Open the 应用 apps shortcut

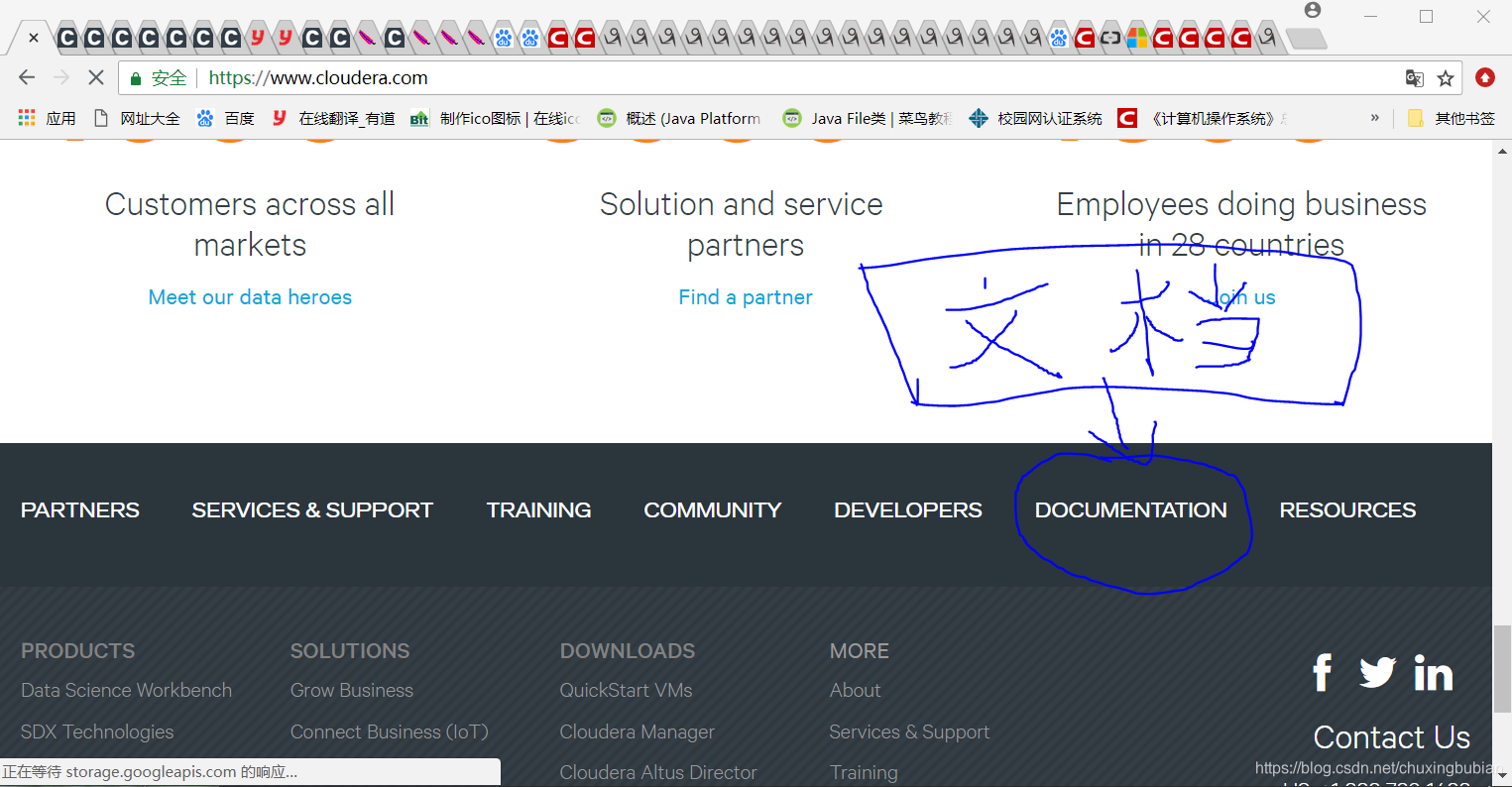coord(47,118)
